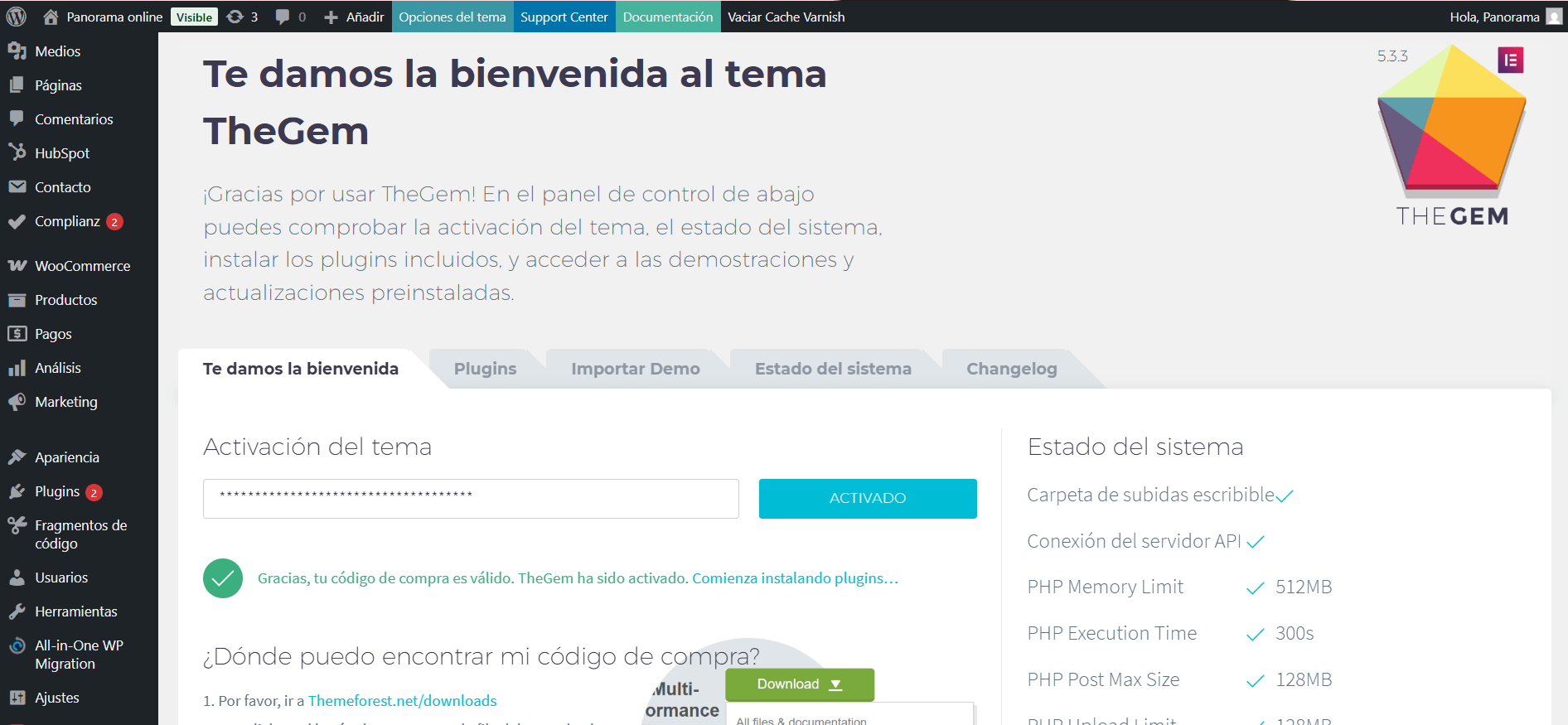Open the All-in-One WP Migration menu
Image resolution: width=1568 pixels, height=725 pixels.
[78, 655]
